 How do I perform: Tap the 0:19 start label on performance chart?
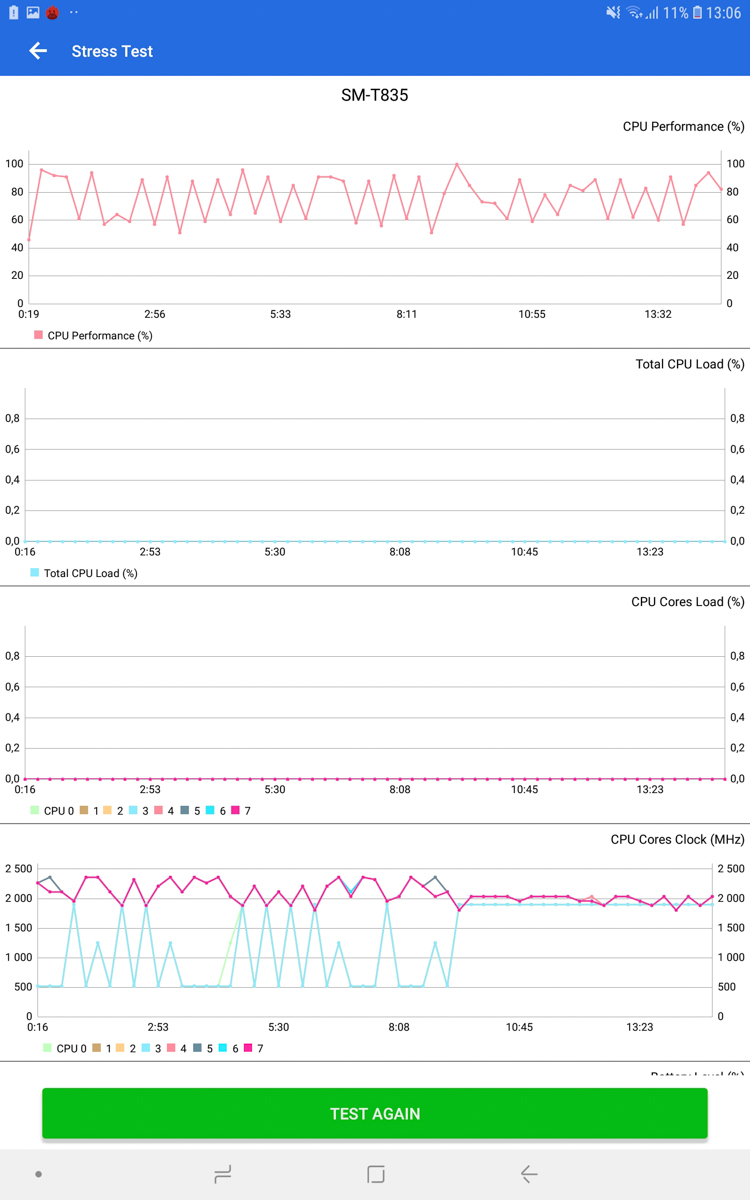click(x=29, y=314)
